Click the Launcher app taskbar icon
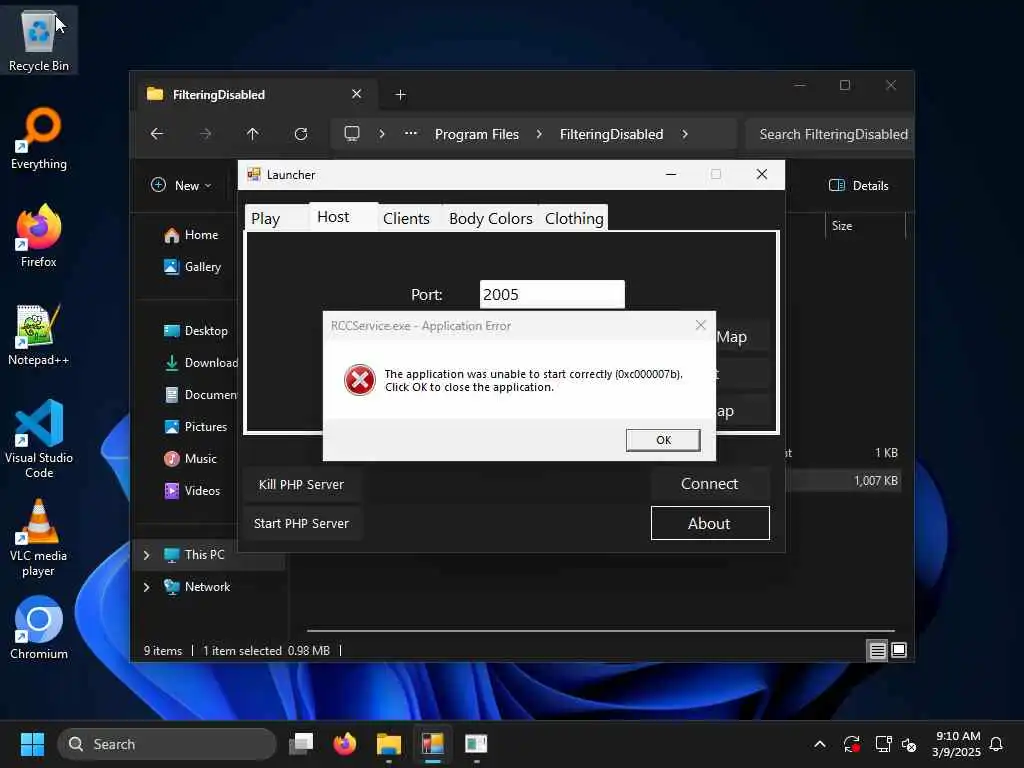1024x768 pixels. [432, 744]
